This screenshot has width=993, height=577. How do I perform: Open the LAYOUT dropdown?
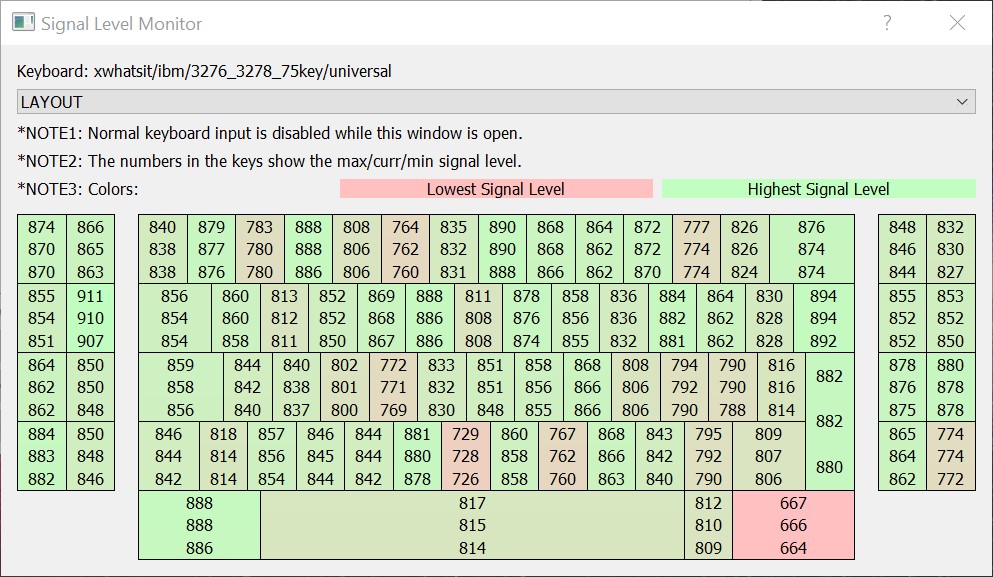point(496,101)
